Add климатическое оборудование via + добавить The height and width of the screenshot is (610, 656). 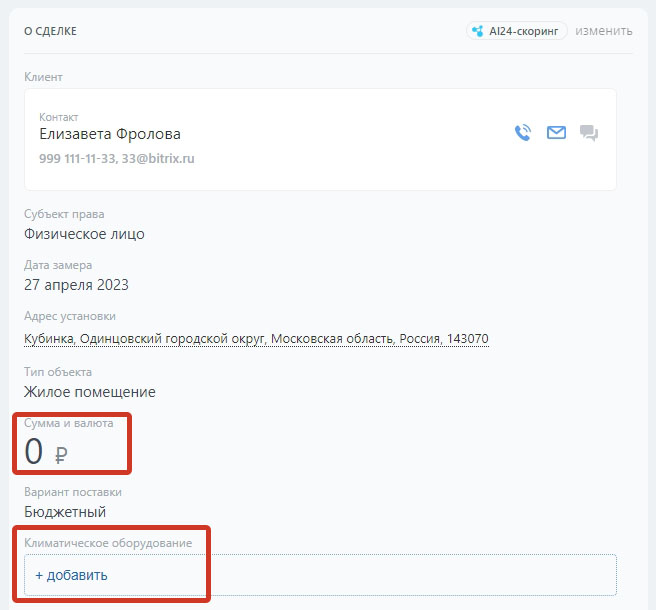(72, 575)
